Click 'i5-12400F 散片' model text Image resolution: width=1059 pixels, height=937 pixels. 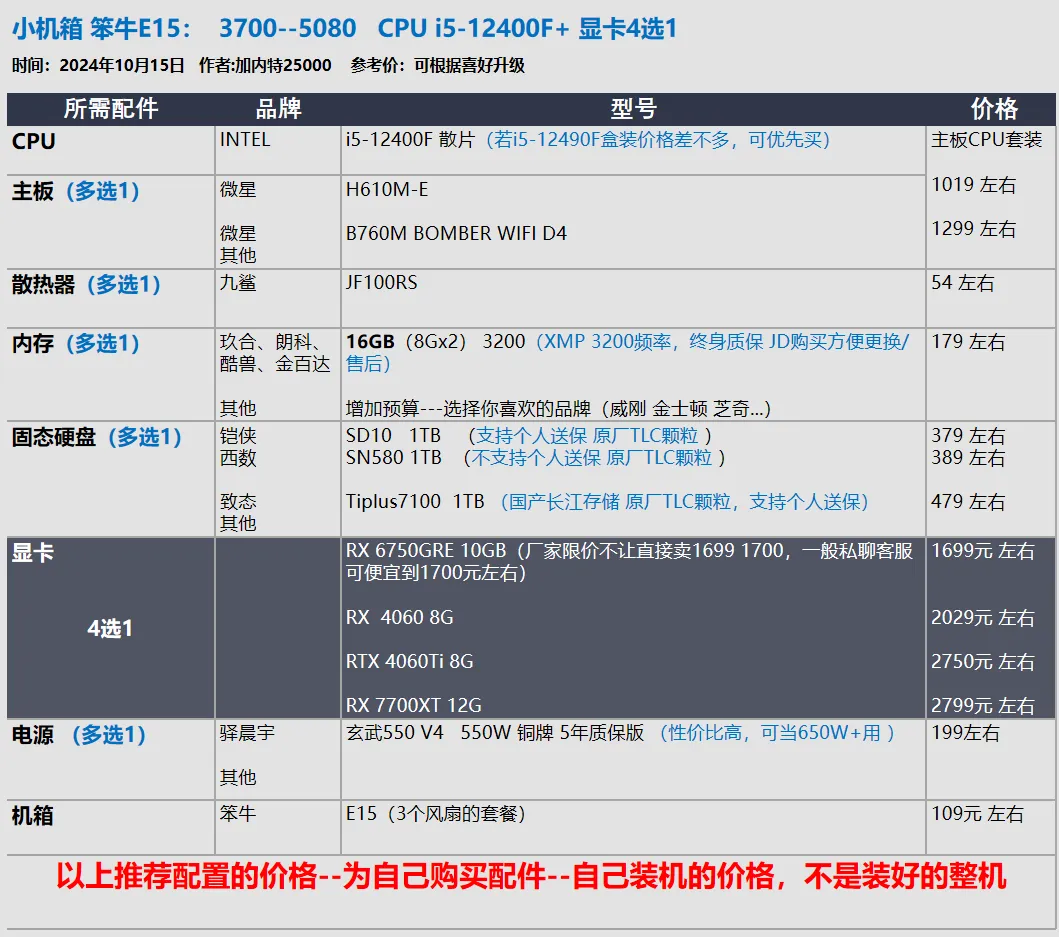(x=410, y=140)
